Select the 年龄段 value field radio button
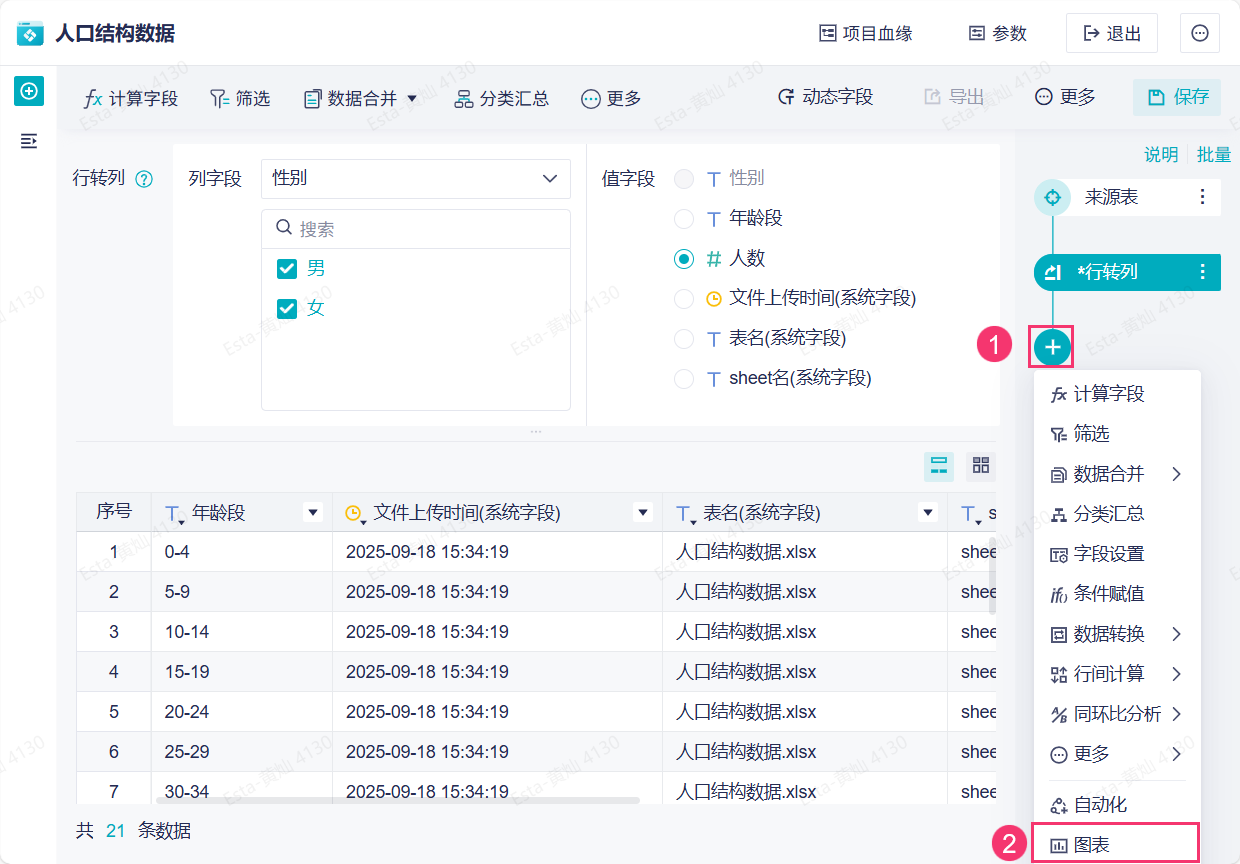The height and width of the screenshot is (864, 1240). (685, 218)
